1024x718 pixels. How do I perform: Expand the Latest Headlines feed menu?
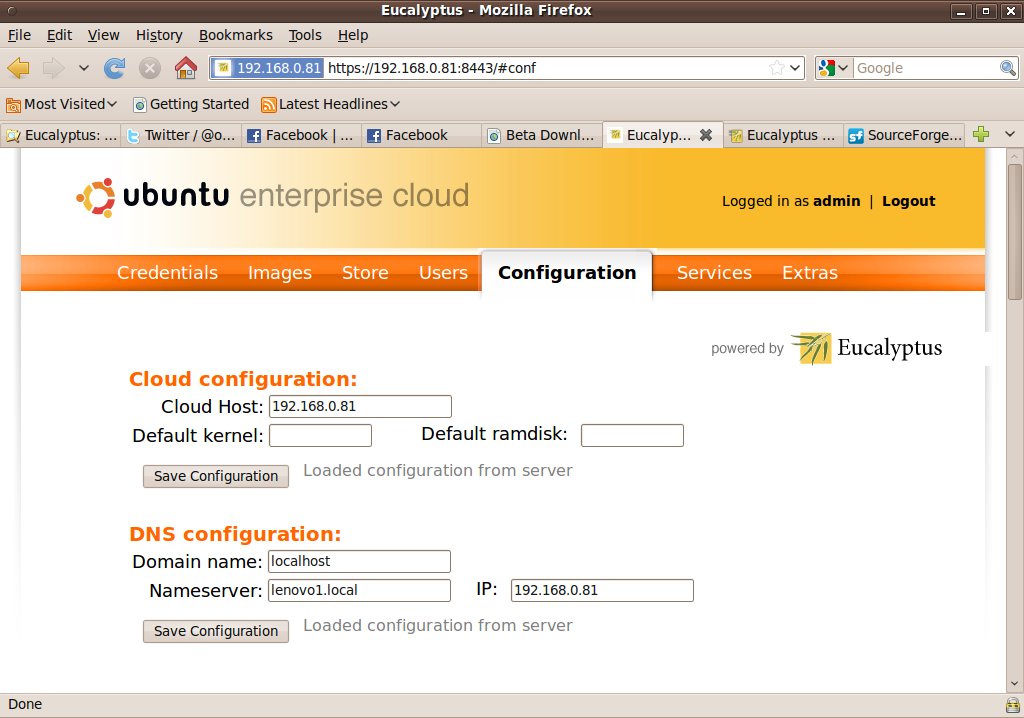[330, 105]
